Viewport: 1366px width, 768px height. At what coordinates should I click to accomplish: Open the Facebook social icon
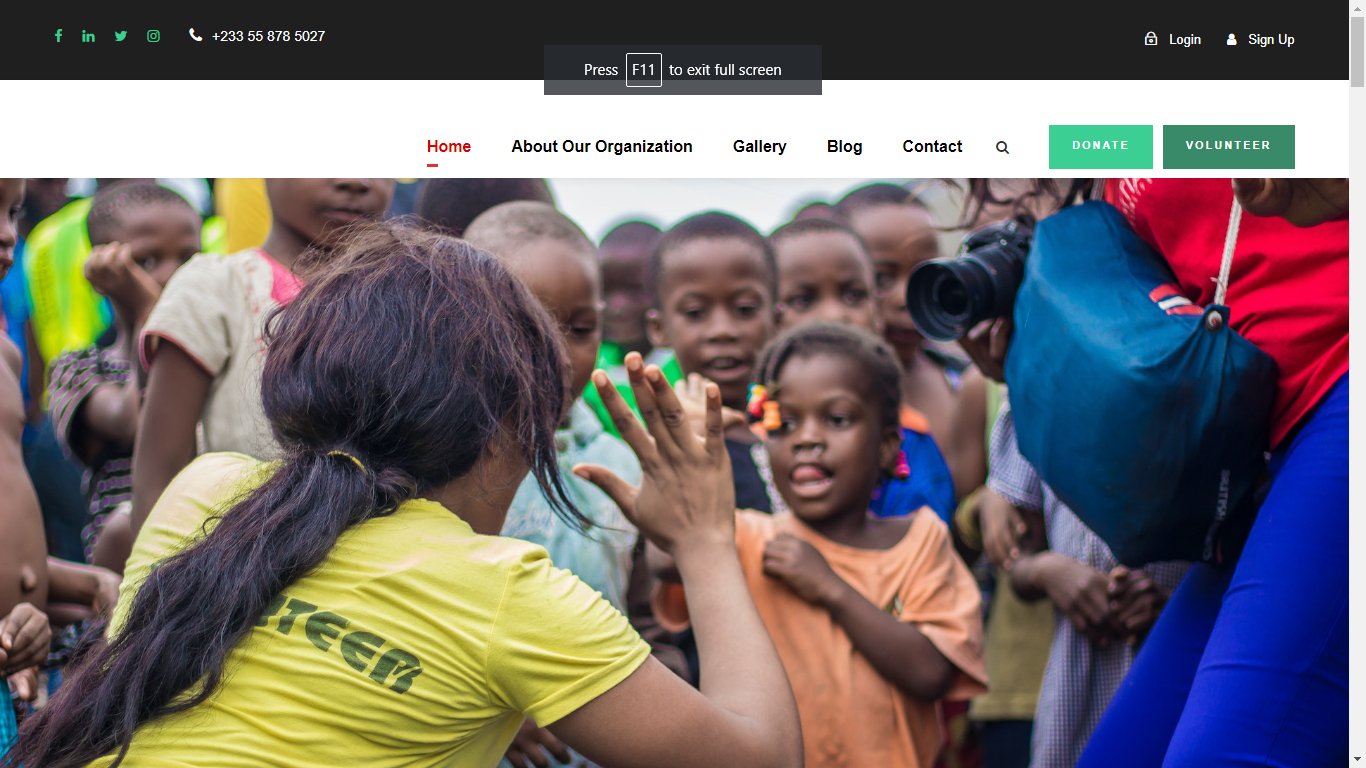(58, 36)
